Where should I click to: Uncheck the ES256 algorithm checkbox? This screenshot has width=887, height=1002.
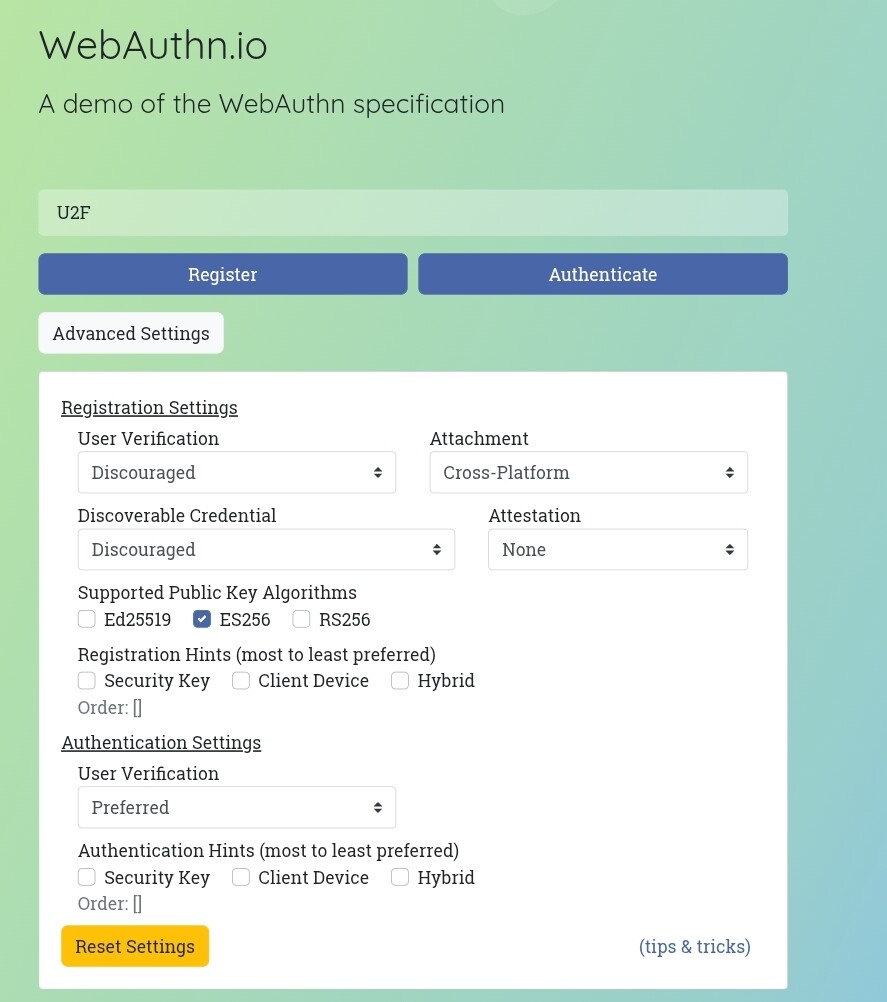coord(202,619)
